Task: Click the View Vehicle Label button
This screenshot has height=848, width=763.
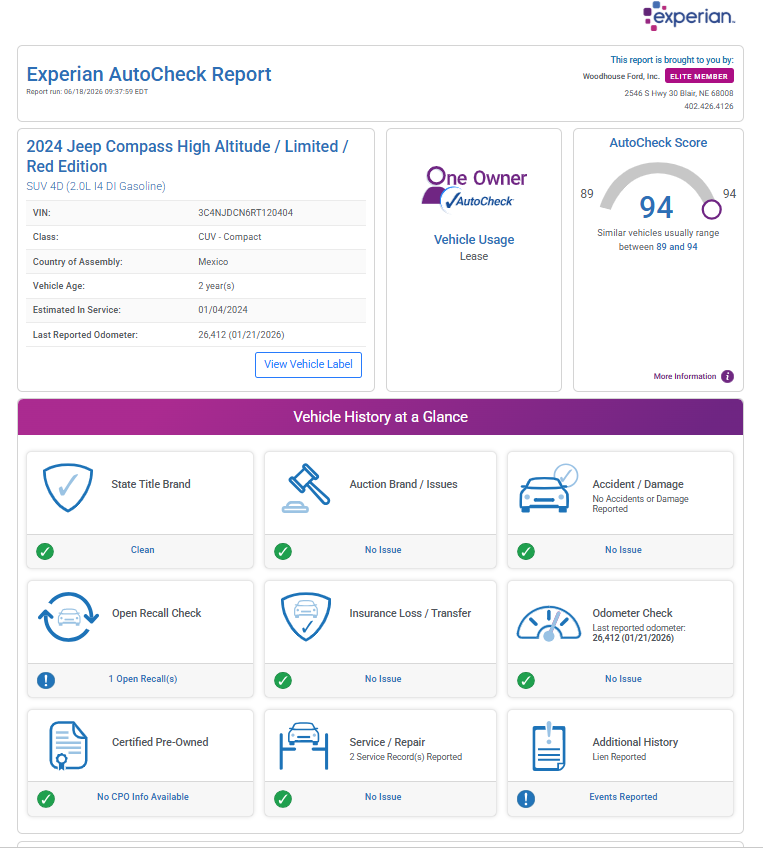Action: [x=308, y=365]
